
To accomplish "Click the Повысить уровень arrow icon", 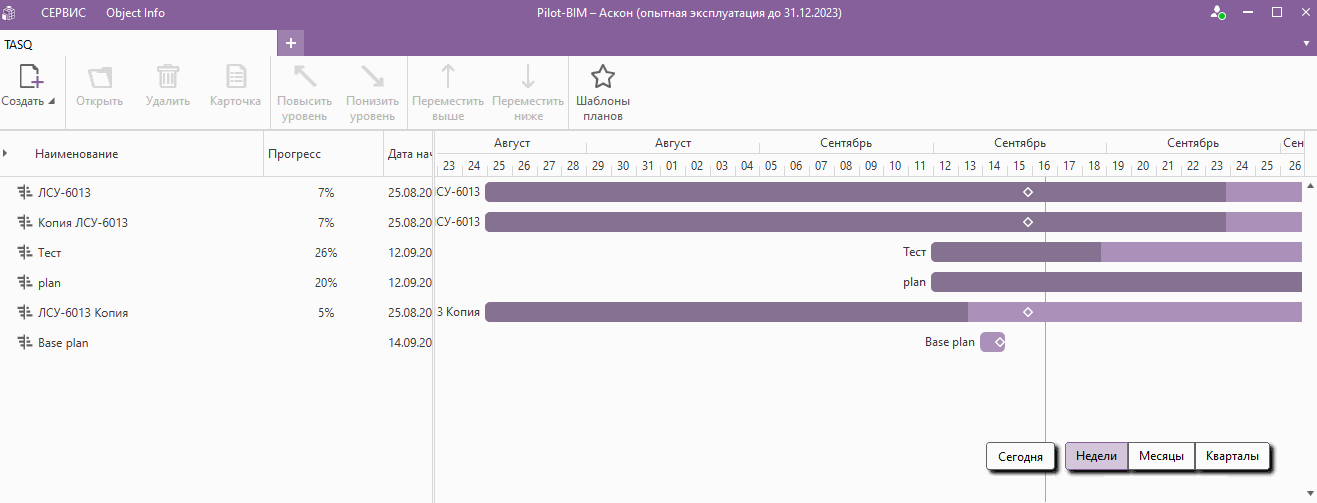I will [x=304, y=77].
